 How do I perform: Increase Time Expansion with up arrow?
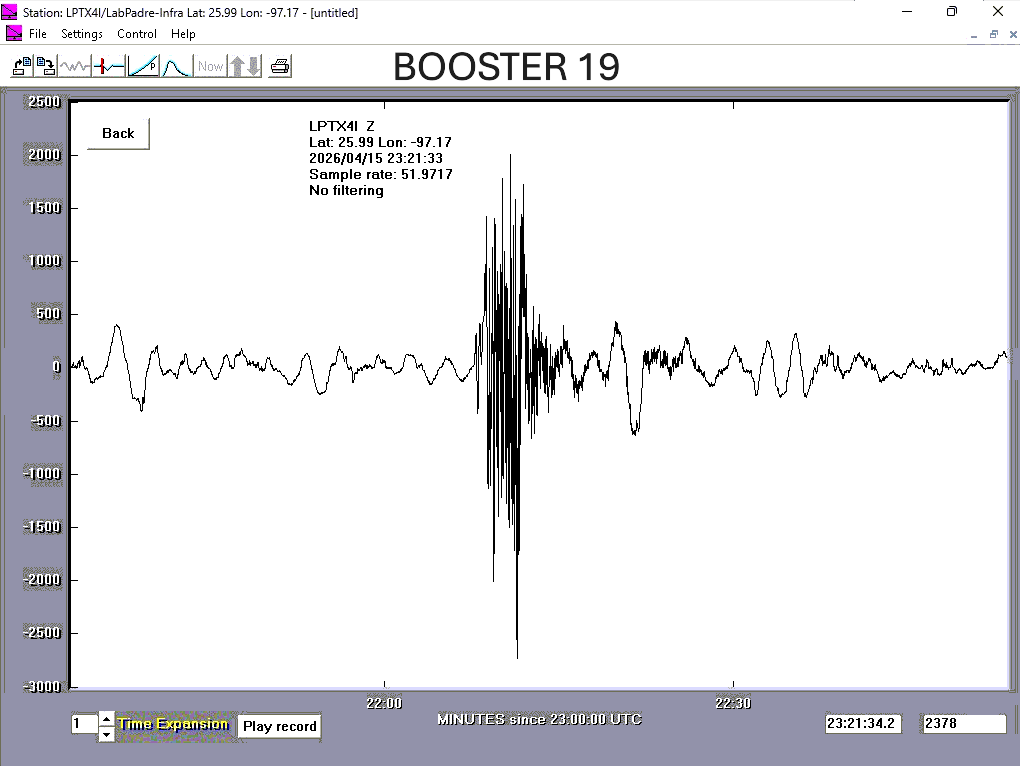106,718
